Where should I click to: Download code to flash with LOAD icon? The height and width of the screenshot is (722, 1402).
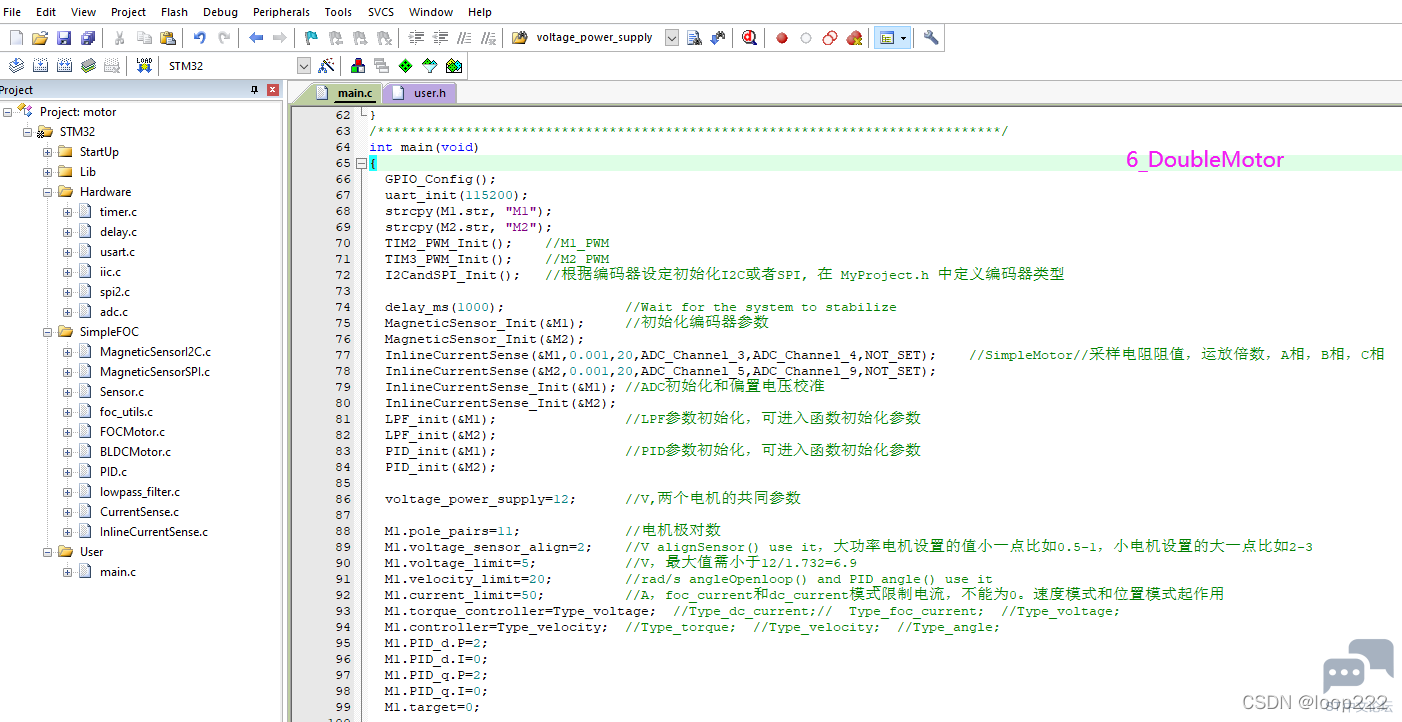click(x=144, y=66)
